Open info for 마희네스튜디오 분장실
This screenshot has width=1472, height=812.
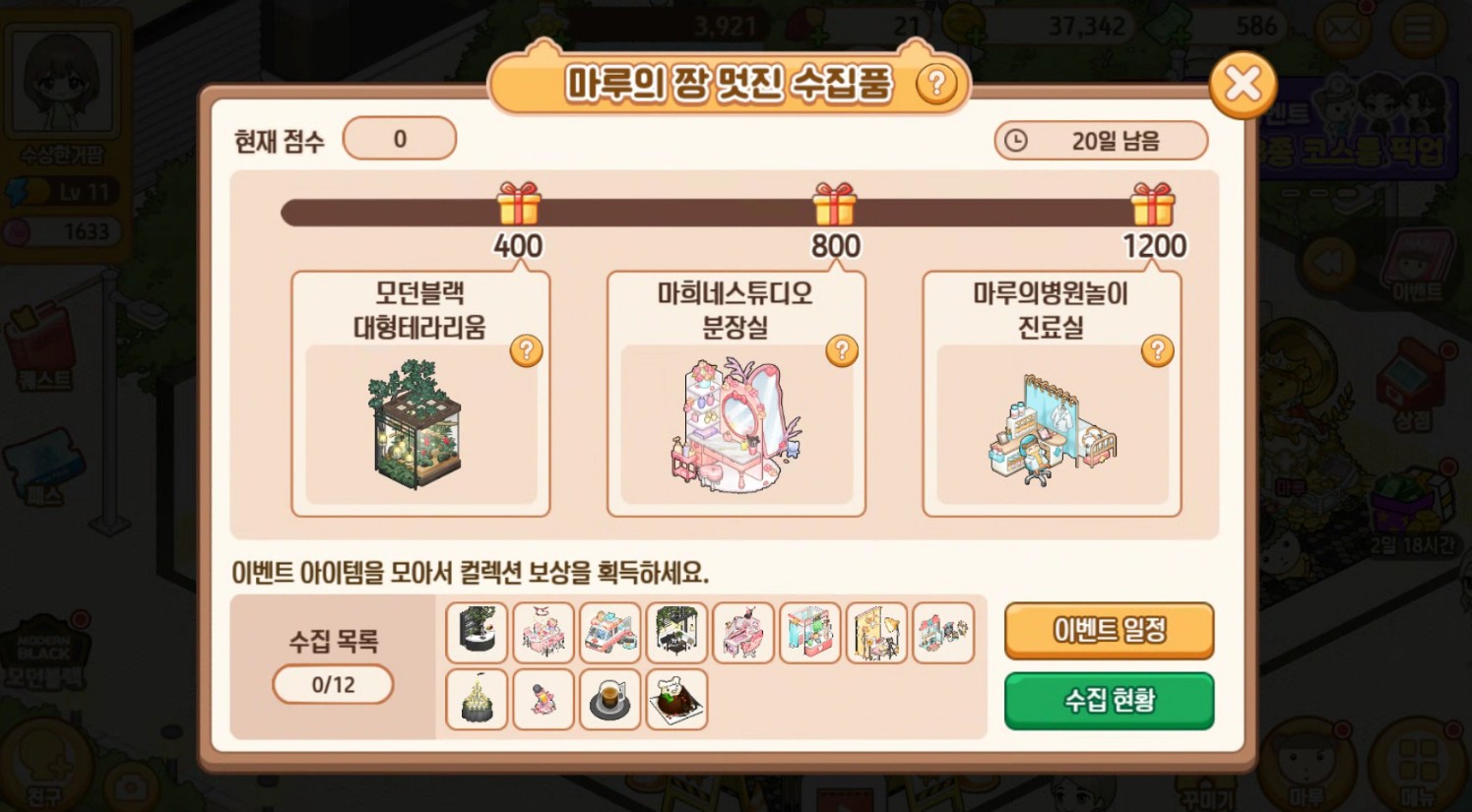pyautogui.click(x=842, y=350)
